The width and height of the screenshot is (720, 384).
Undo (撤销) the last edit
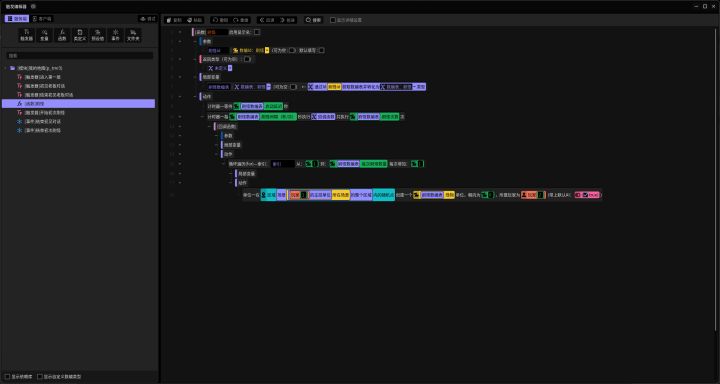[x=220, y=20]
